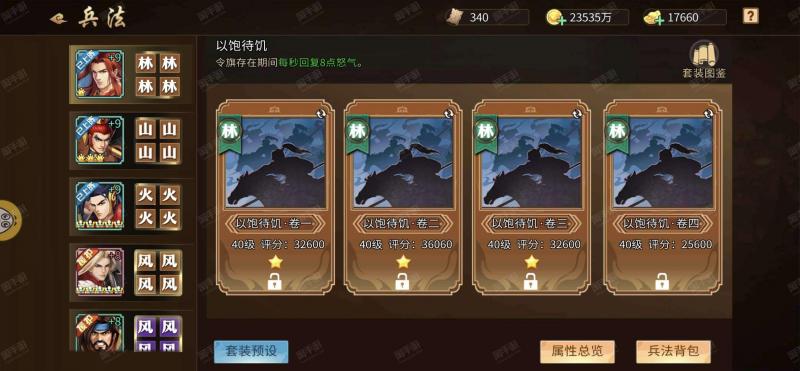
Task: Select the hero with 山 set
Action: coord(99,140)
